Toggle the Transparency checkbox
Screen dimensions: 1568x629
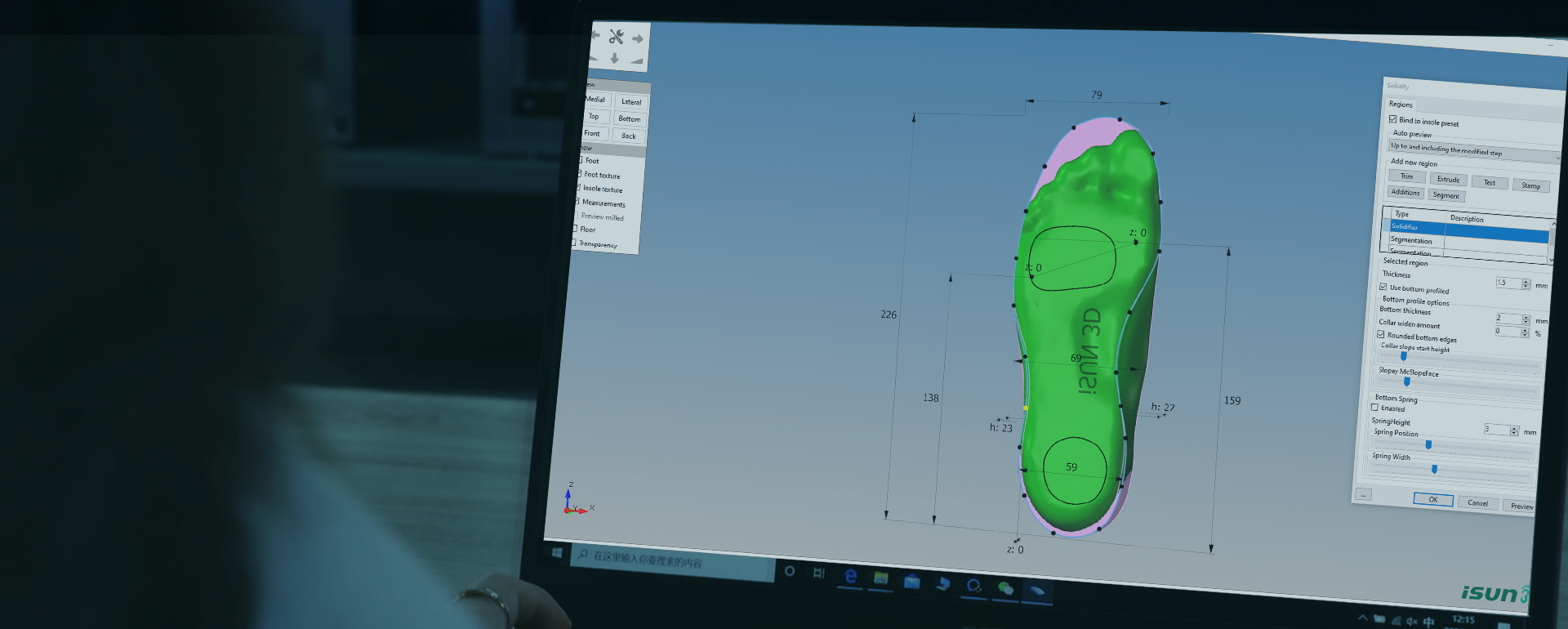pyautogui.click(x=574, y=242)
